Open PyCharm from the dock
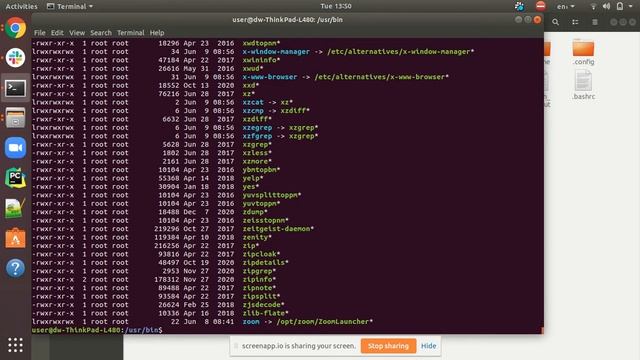Viewport: 640px width, 360px height. click(16, 178)
